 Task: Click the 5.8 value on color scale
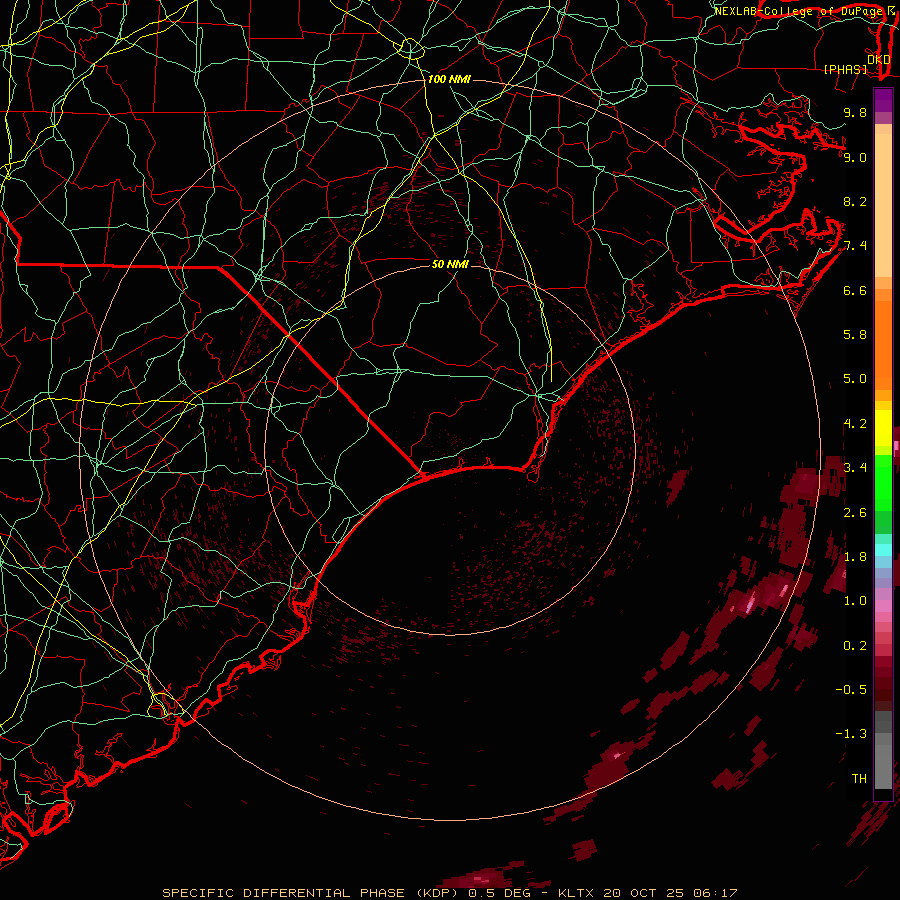click(x=855, y=335)
